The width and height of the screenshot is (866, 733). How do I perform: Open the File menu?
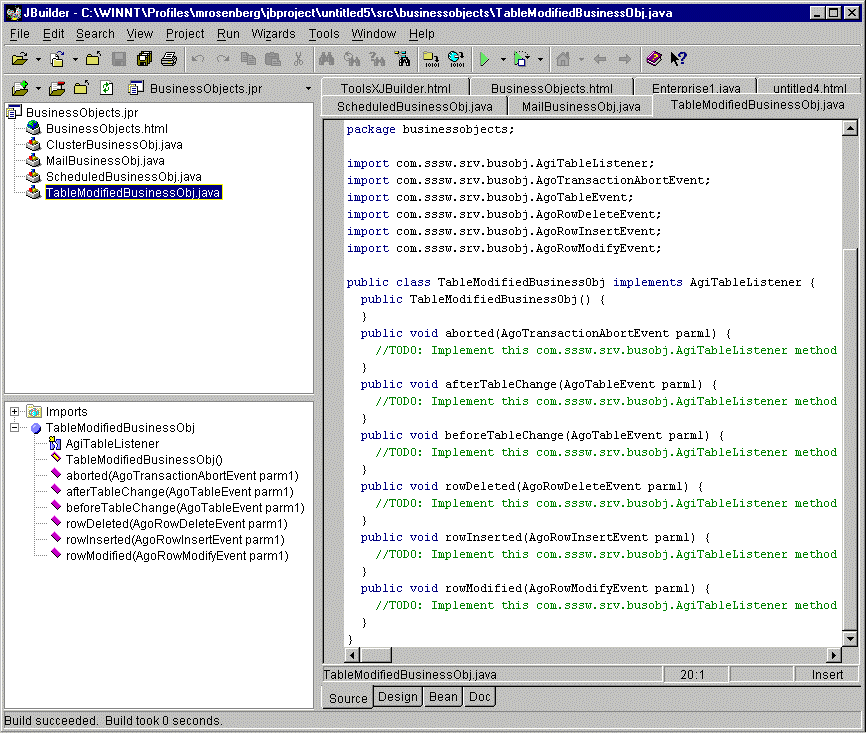pyautogui.click(x=20, y=34)
